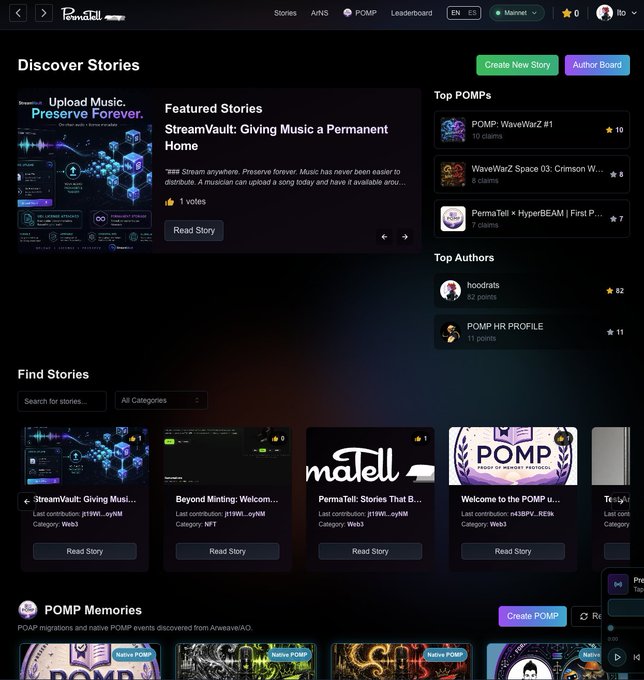Open the Stories menu item

tap(285, 13)
